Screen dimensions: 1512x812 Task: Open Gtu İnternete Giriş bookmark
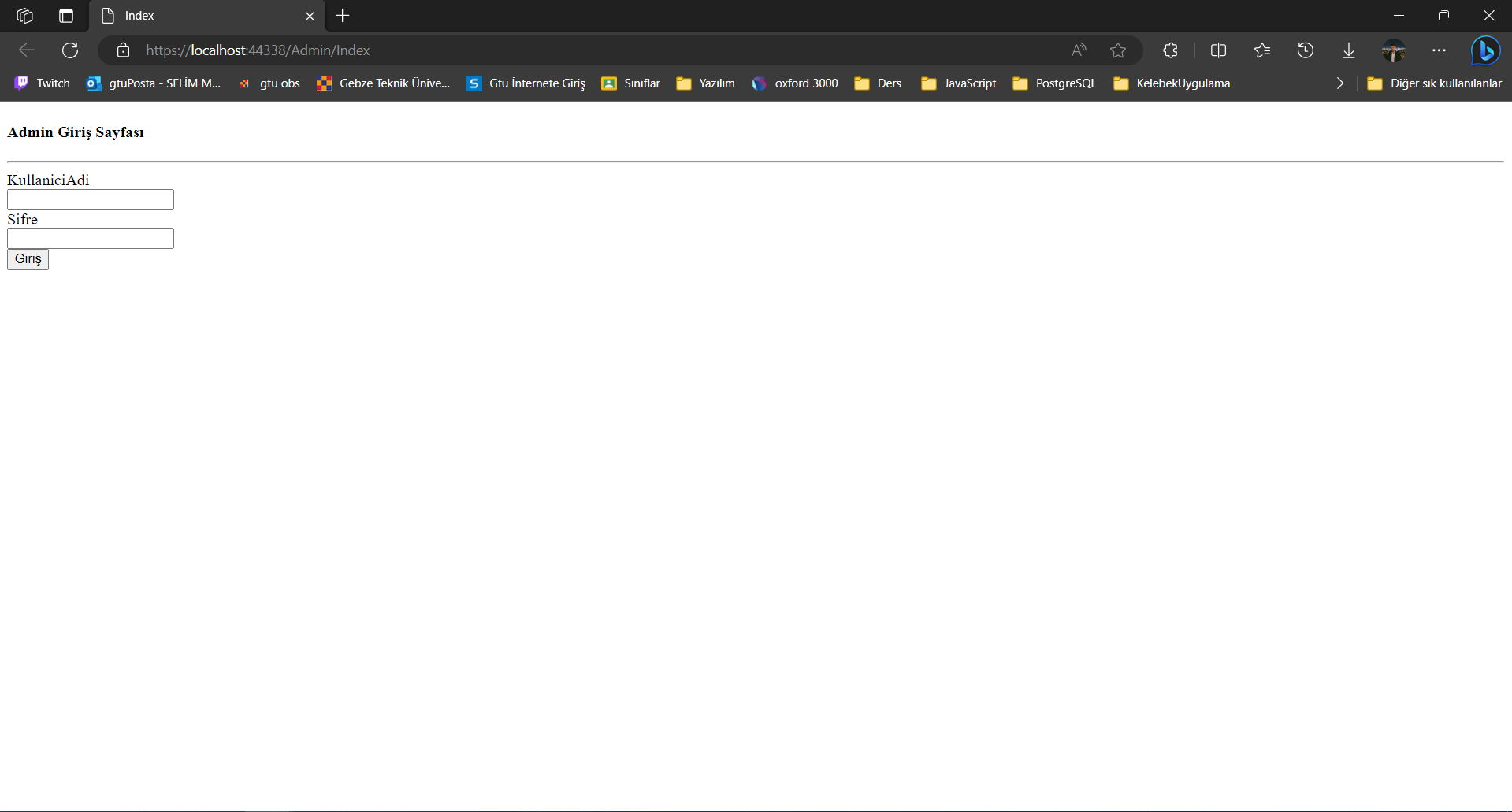coord(526,83)
